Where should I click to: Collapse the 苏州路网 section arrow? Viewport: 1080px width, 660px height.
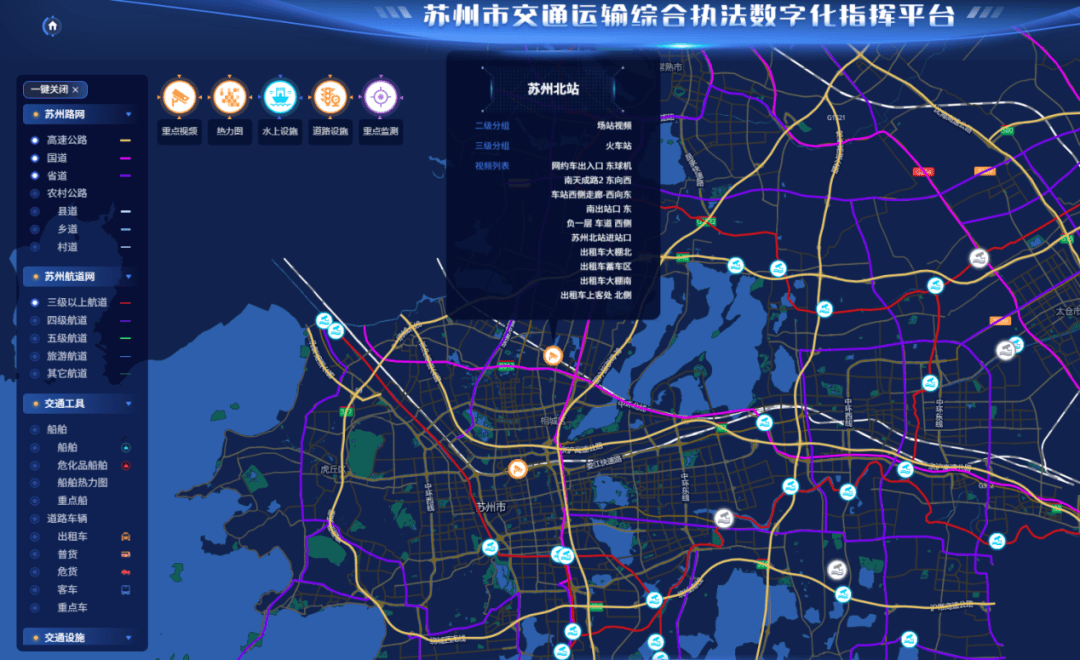coord(128,114)
